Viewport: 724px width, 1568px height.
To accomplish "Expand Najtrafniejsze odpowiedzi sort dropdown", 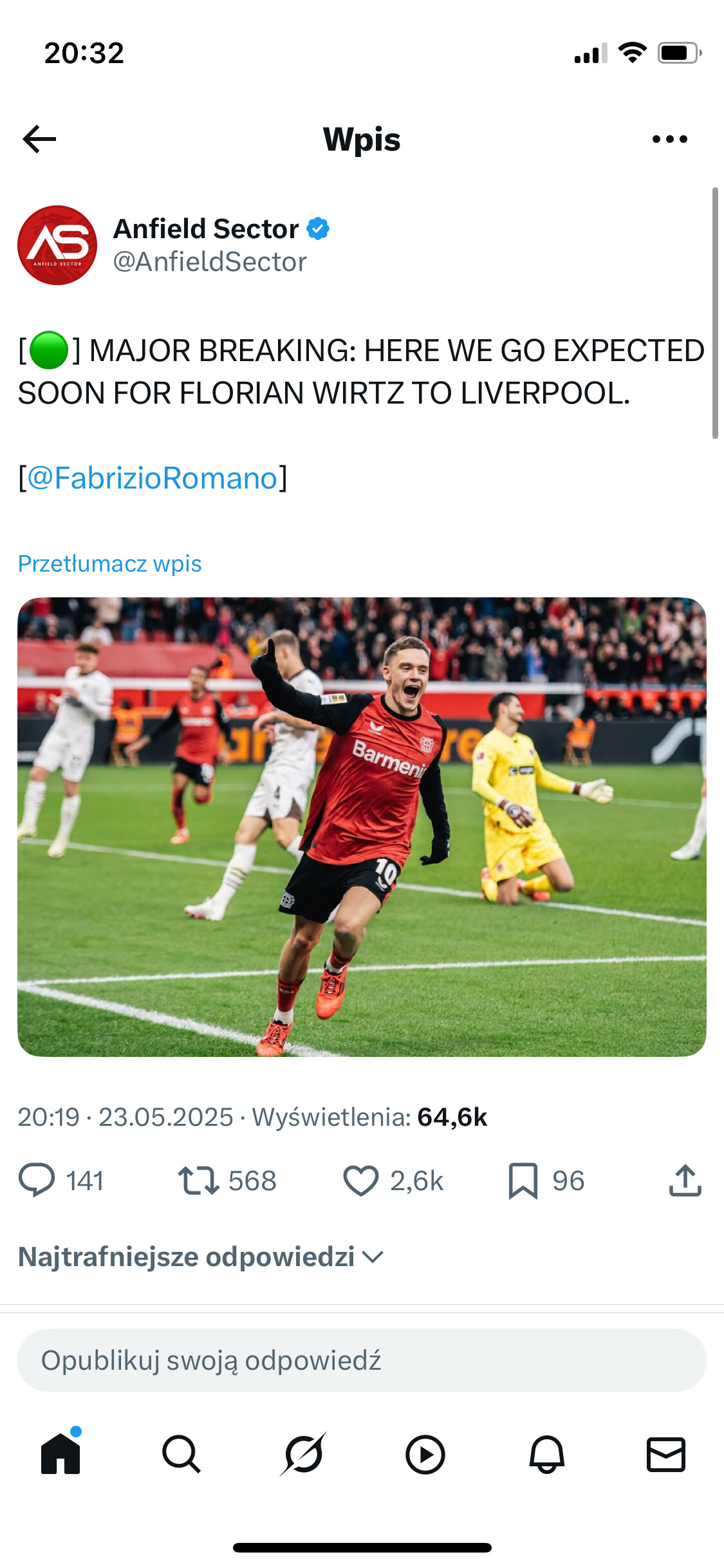I will [x=201, y=1256].
